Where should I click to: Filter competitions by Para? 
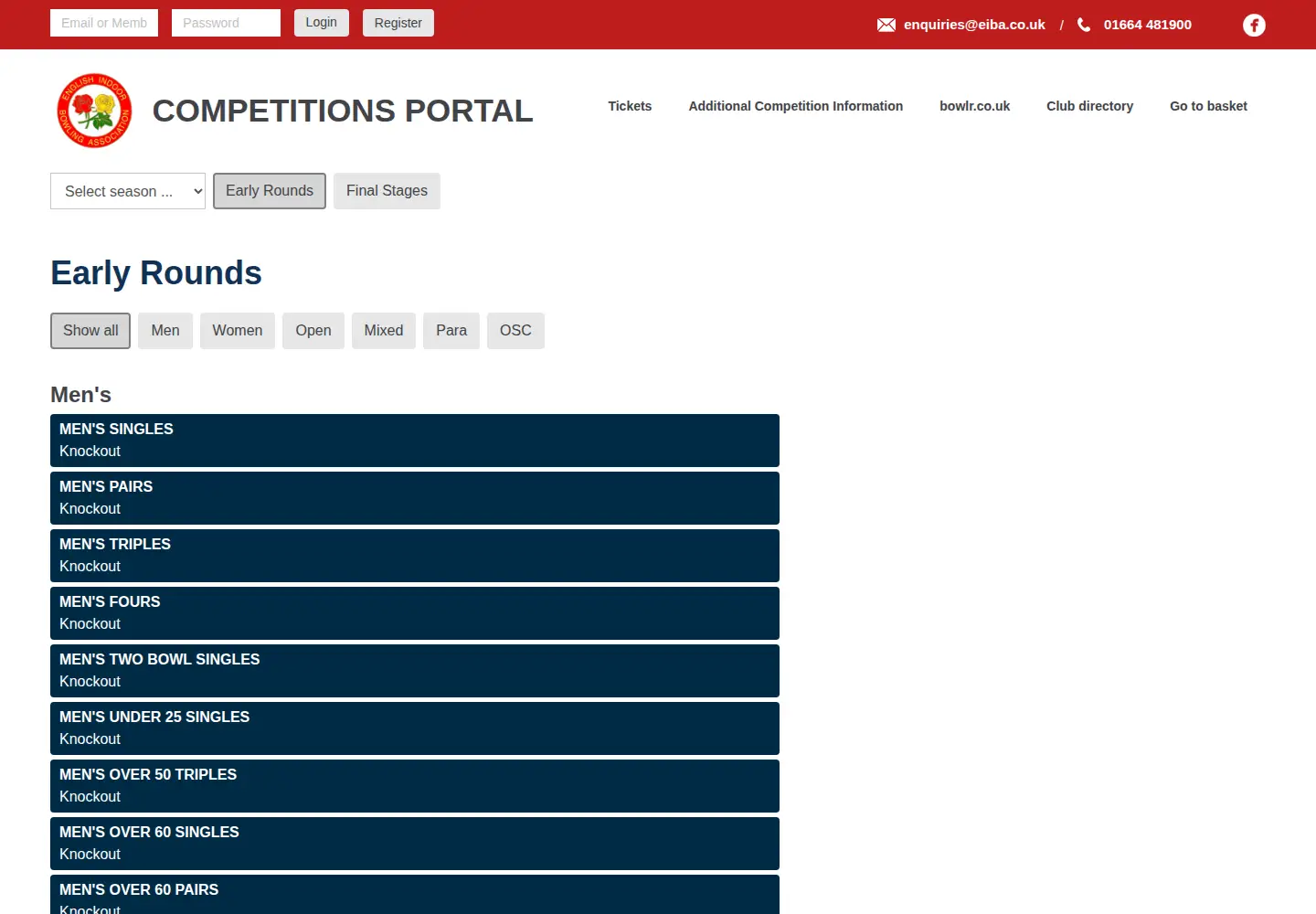click(451, 331)
